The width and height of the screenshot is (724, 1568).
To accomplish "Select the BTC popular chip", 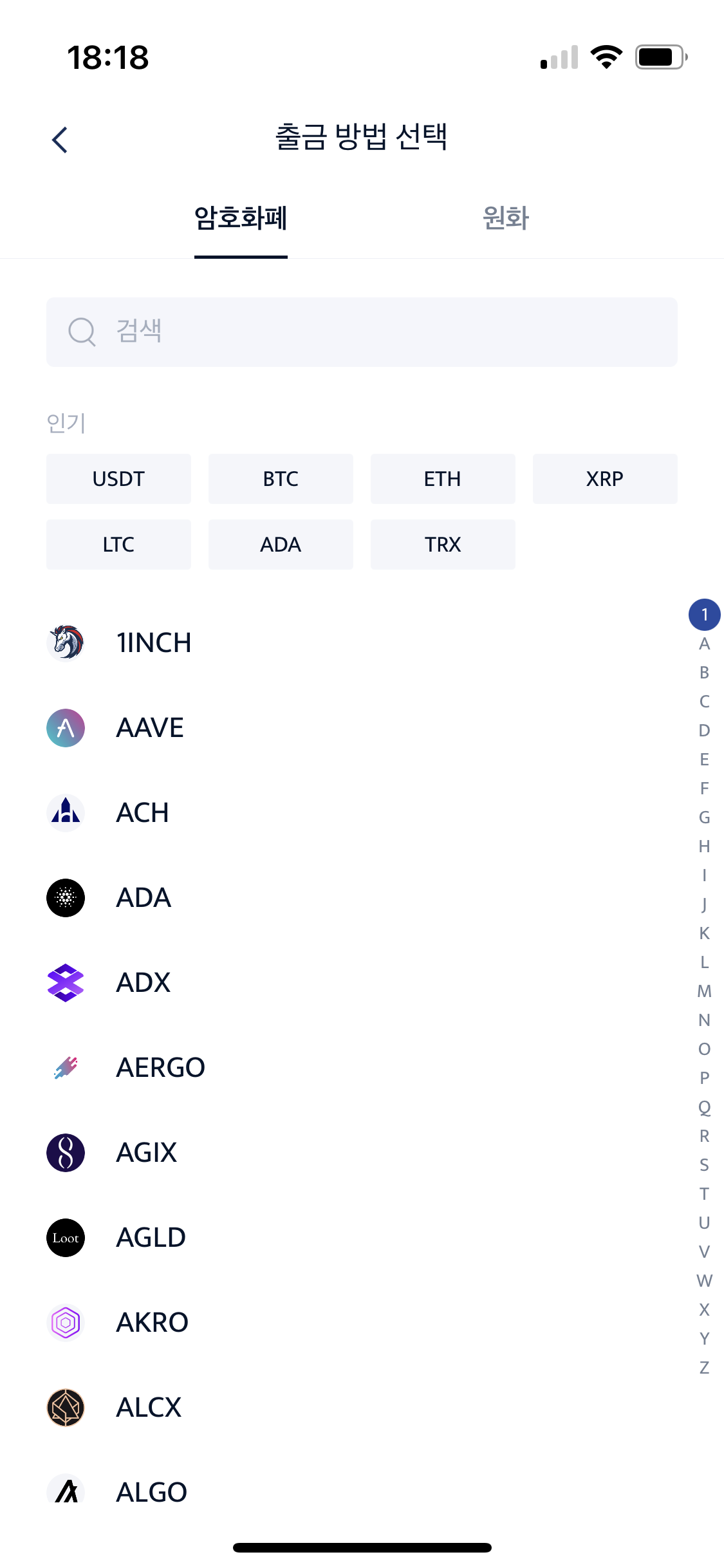I will [281, 479].
